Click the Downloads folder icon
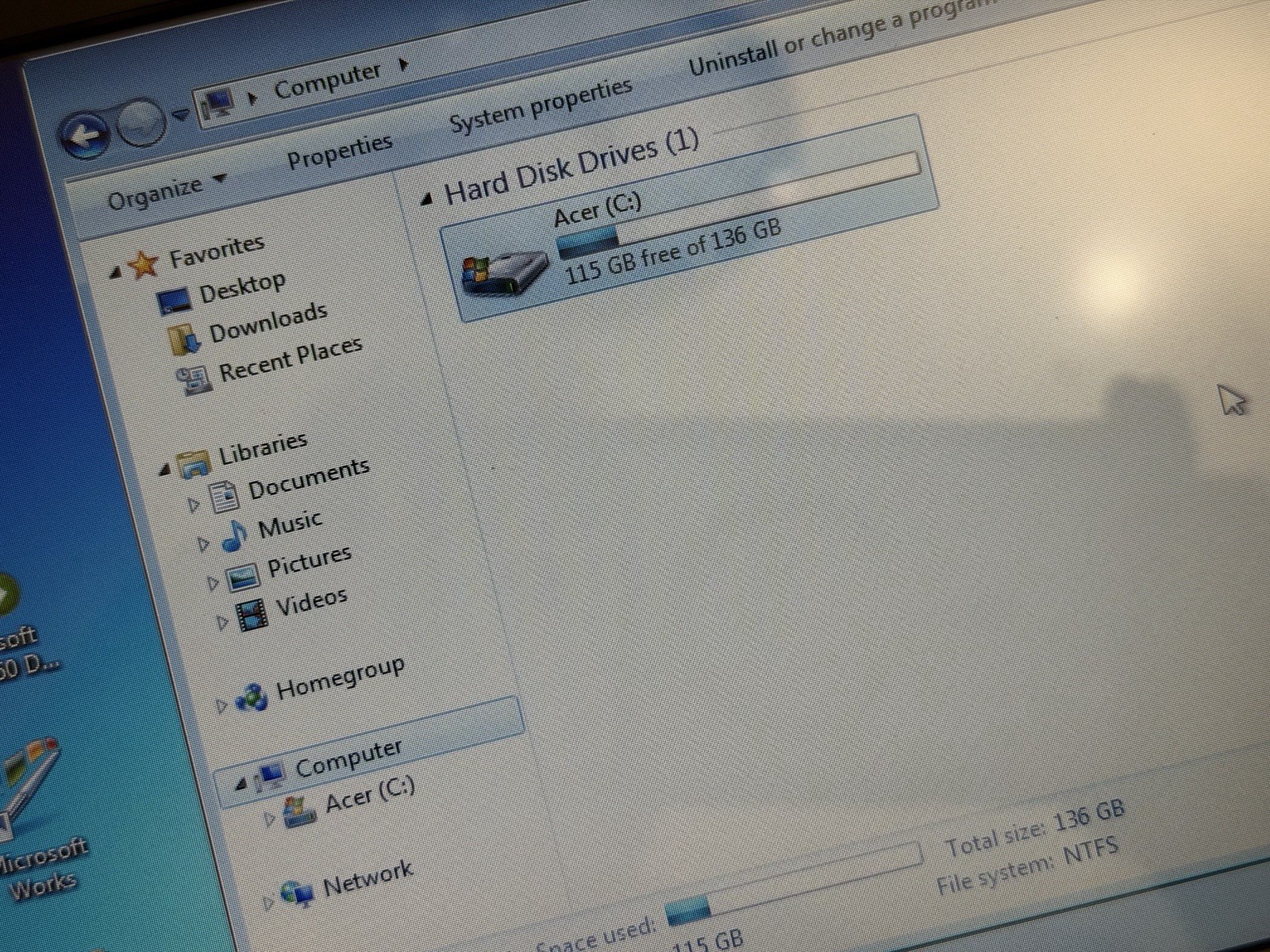 click(186, 339)
